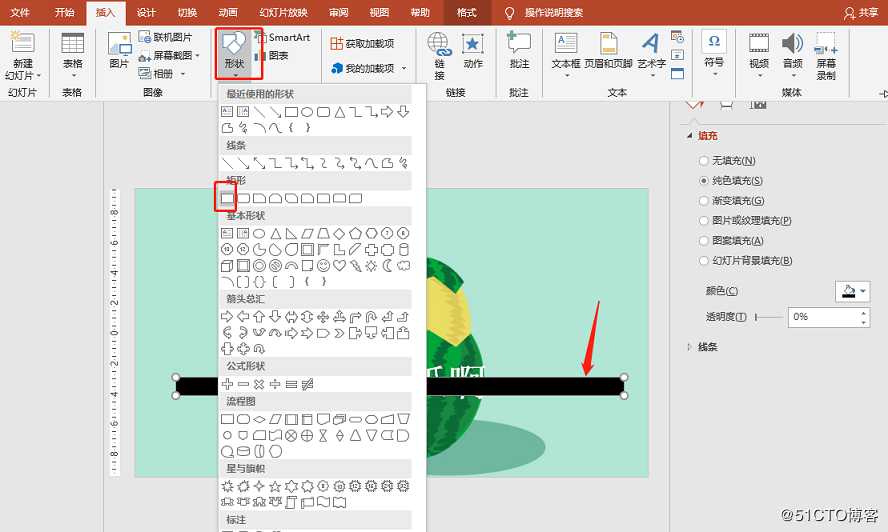Switch to the 动画 animations tab

[x=228, y=12]
